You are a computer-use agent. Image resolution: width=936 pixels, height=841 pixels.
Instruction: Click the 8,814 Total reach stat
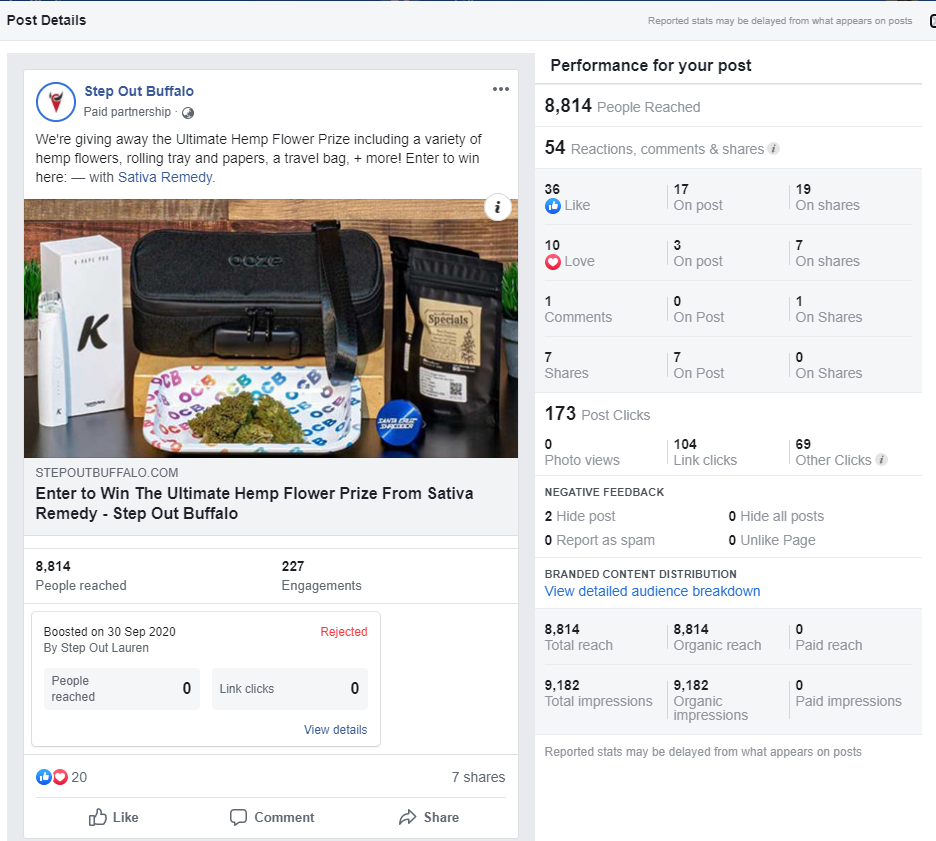(578, 637)
